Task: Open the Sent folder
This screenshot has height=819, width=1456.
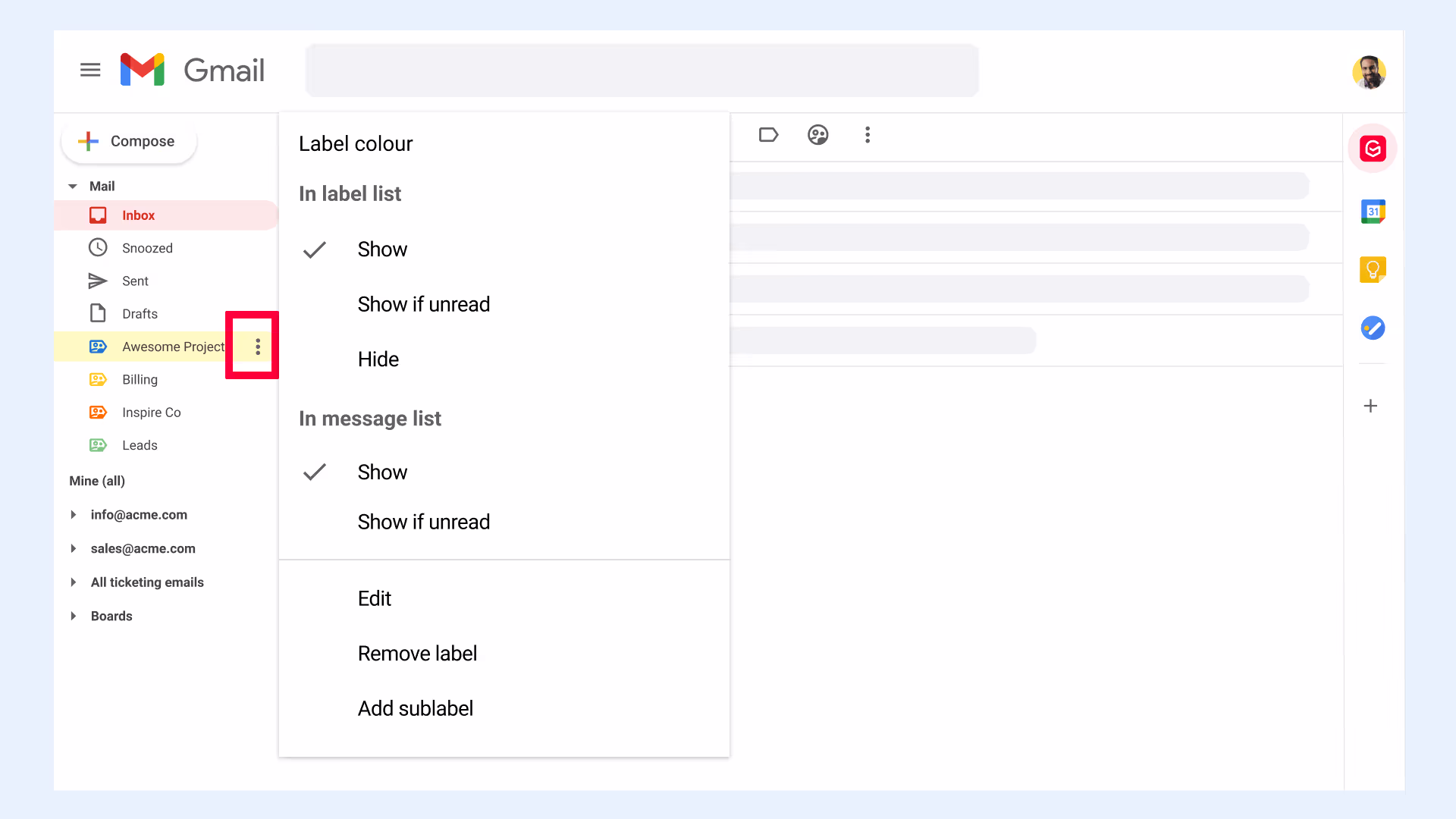Action: point(135,281)
